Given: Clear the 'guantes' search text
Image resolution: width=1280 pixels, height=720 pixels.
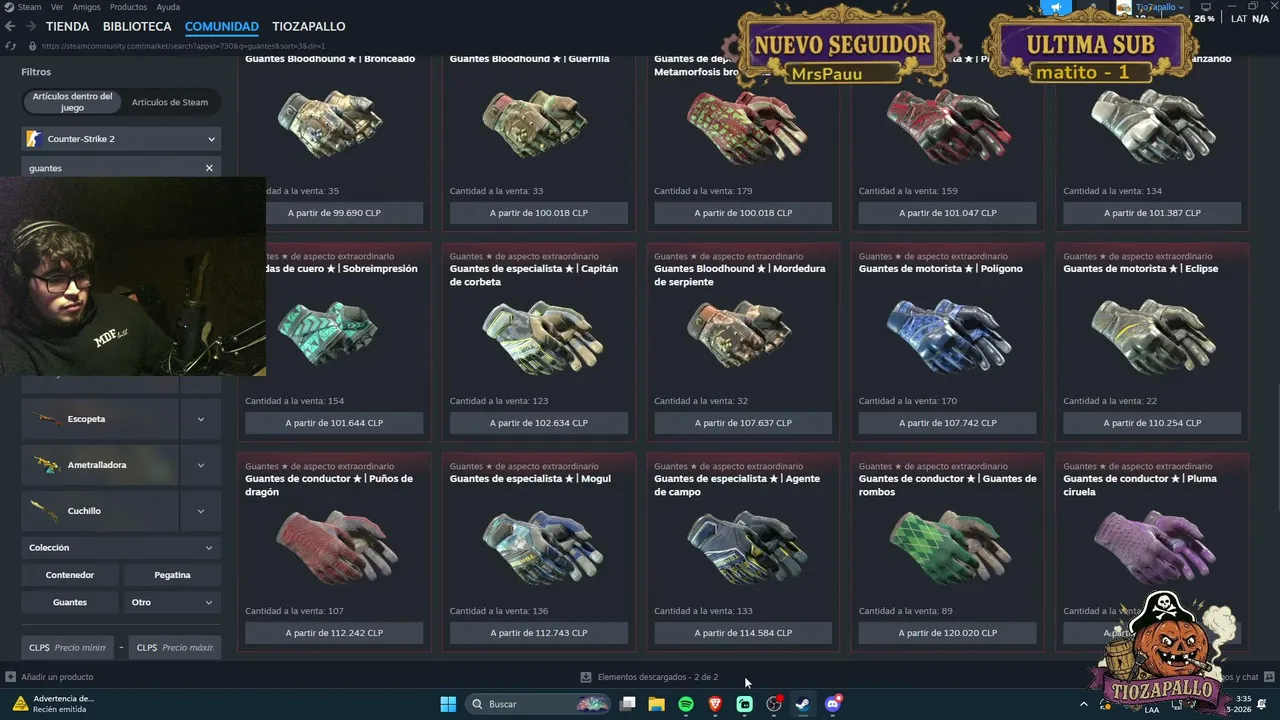Looking at the screenshot, I should tap(209, 168).
